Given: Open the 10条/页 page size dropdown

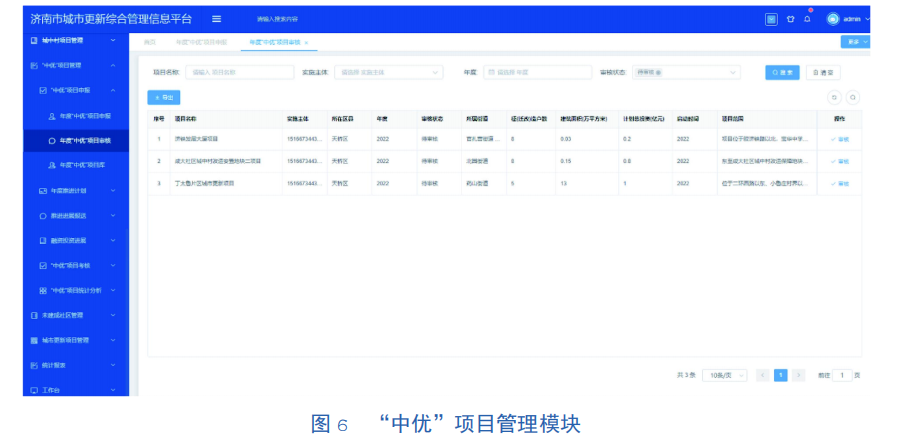Looking at the screenshot, I should click(725, 375).
